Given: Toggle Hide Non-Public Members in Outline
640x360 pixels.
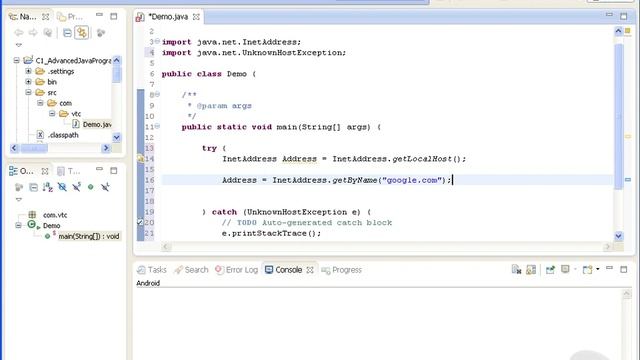Looking at the screenshot, I should (91, 187).
